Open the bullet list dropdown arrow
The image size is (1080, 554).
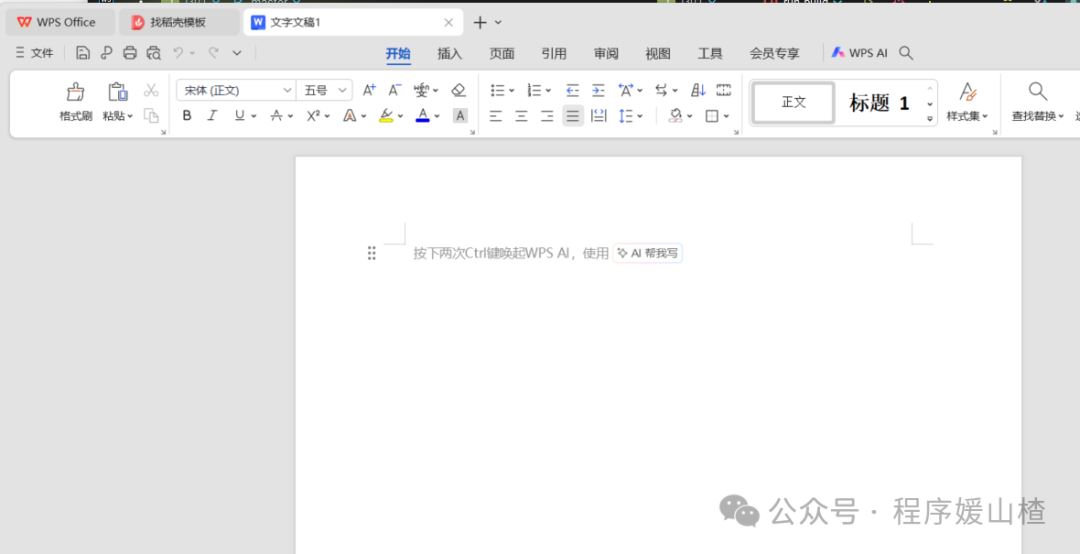(x=512, y=91)
